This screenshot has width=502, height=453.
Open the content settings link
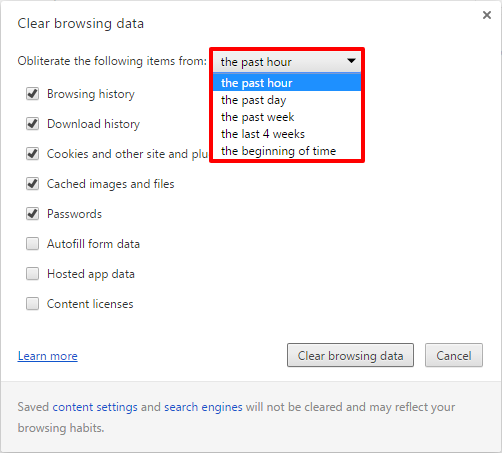95,407
